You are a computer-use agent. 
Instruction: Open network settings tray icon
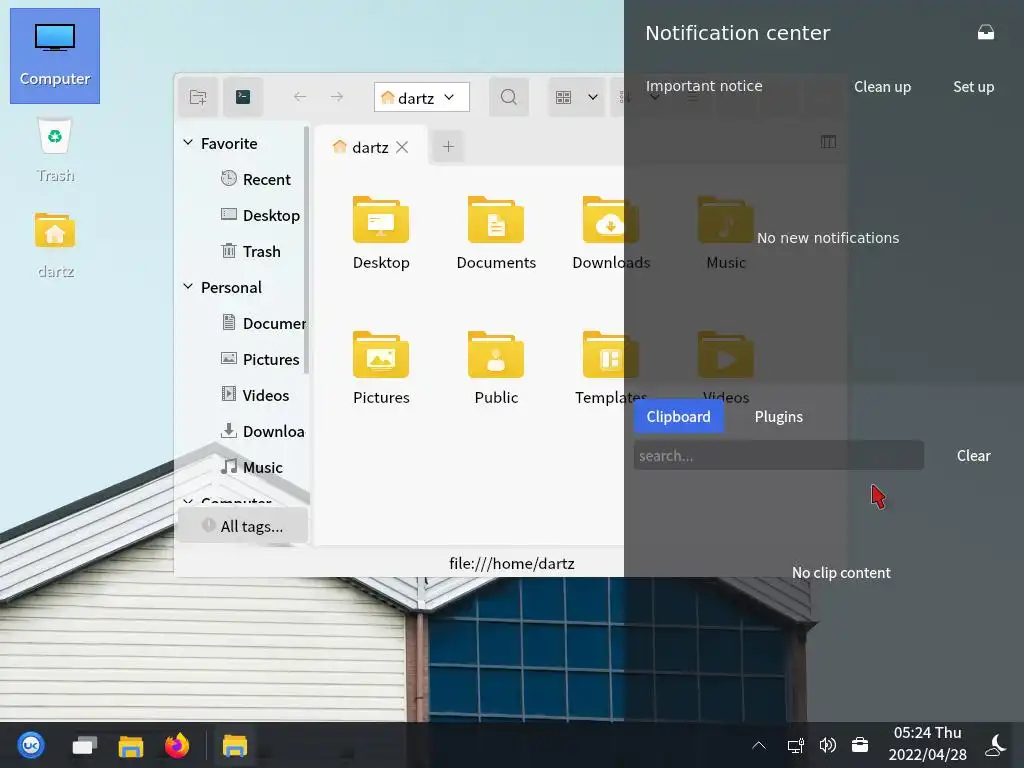(x=795, y=745)
